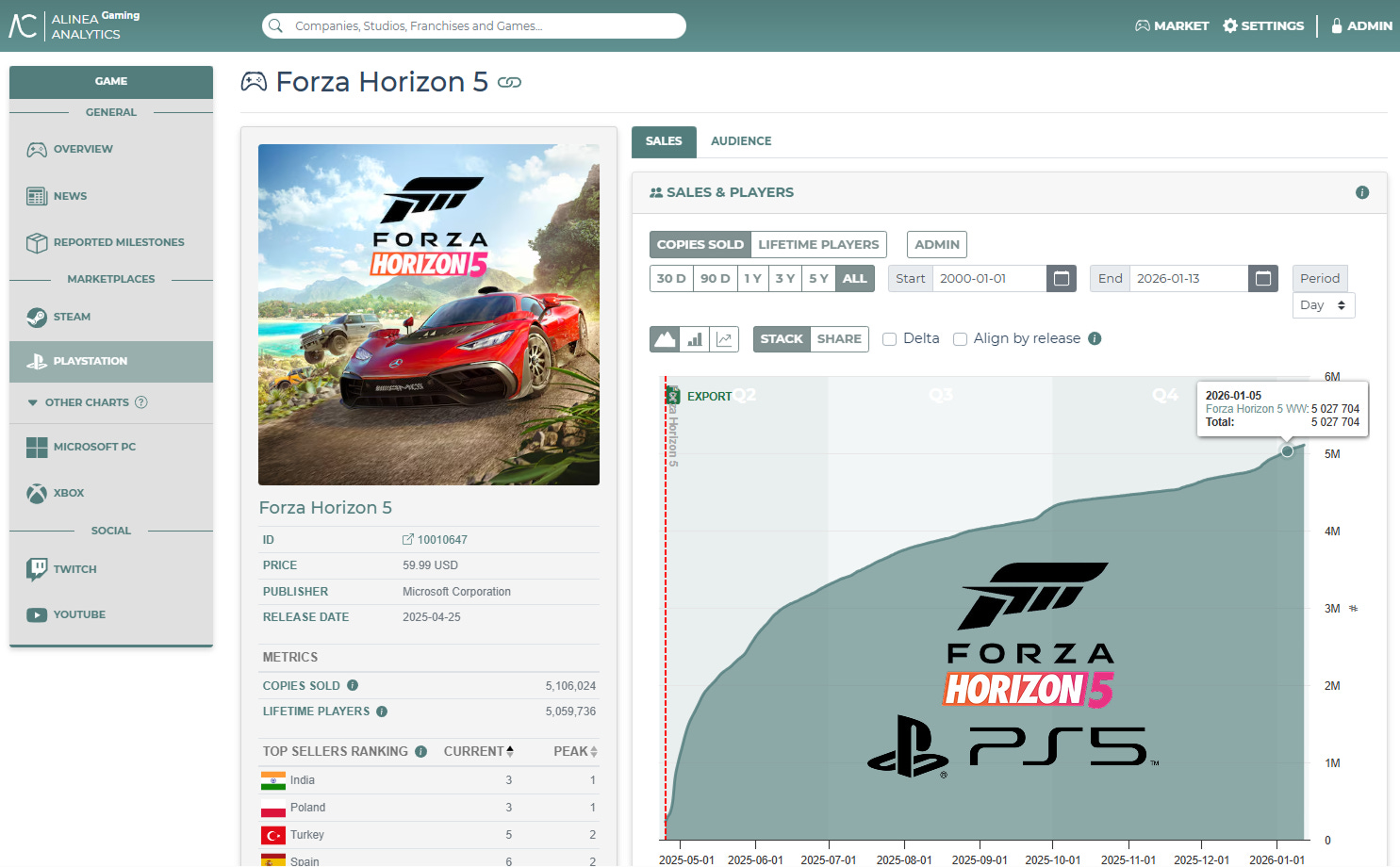Expand the Other Charts section

tap(88, 402)
